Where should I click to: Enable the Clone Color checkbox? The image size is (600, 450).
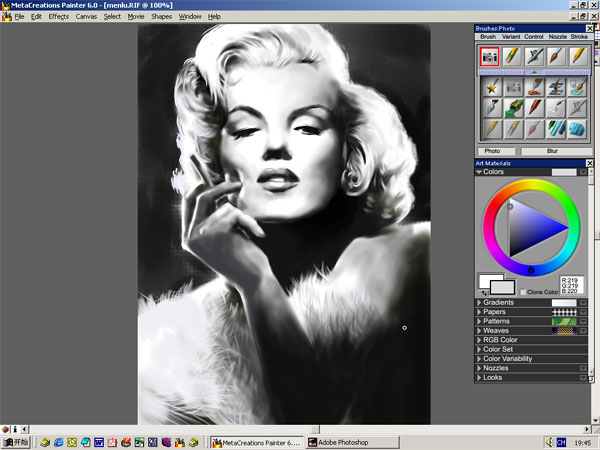[x=523, y=292]
